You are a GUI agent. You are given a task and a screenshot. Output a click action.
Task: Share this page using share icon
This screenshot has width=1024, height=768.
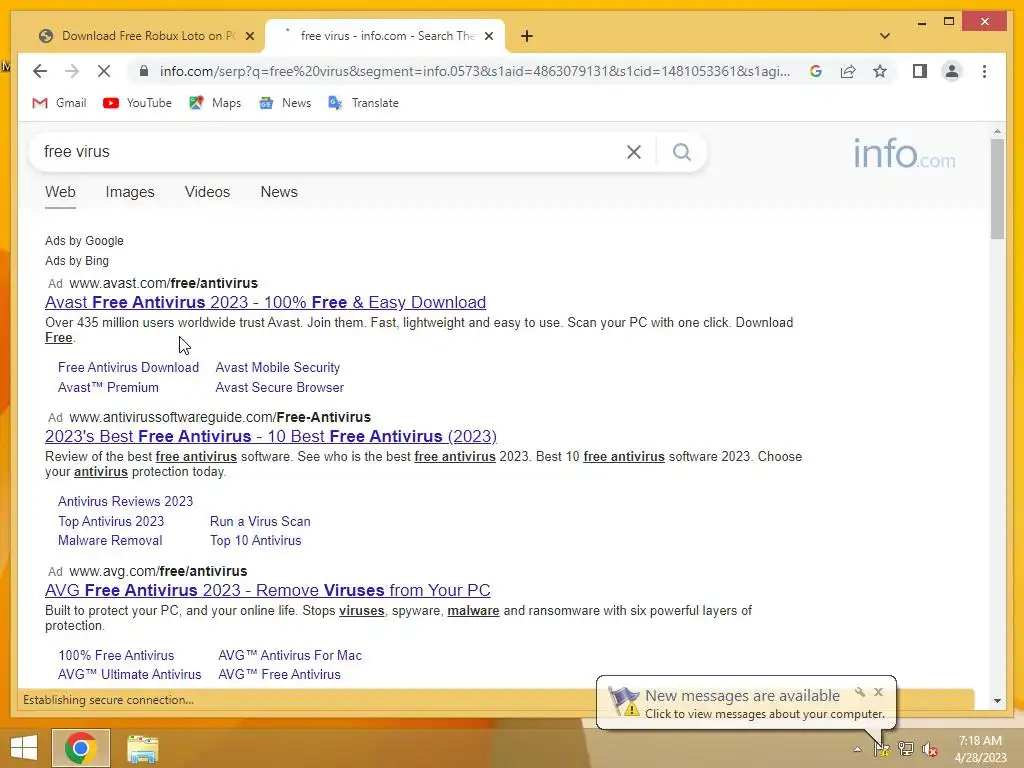(x=848, y=71)
